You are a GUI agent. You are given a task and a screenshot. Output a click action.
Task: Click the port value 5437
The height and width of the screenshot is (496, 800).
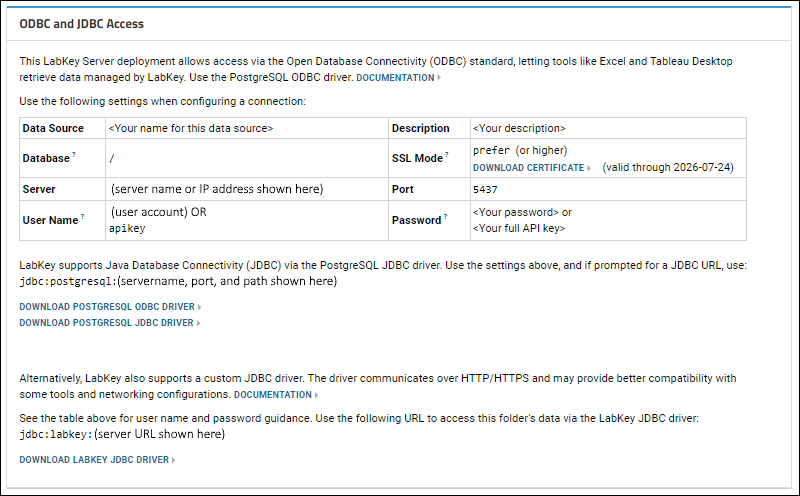[x=485, y=189]
